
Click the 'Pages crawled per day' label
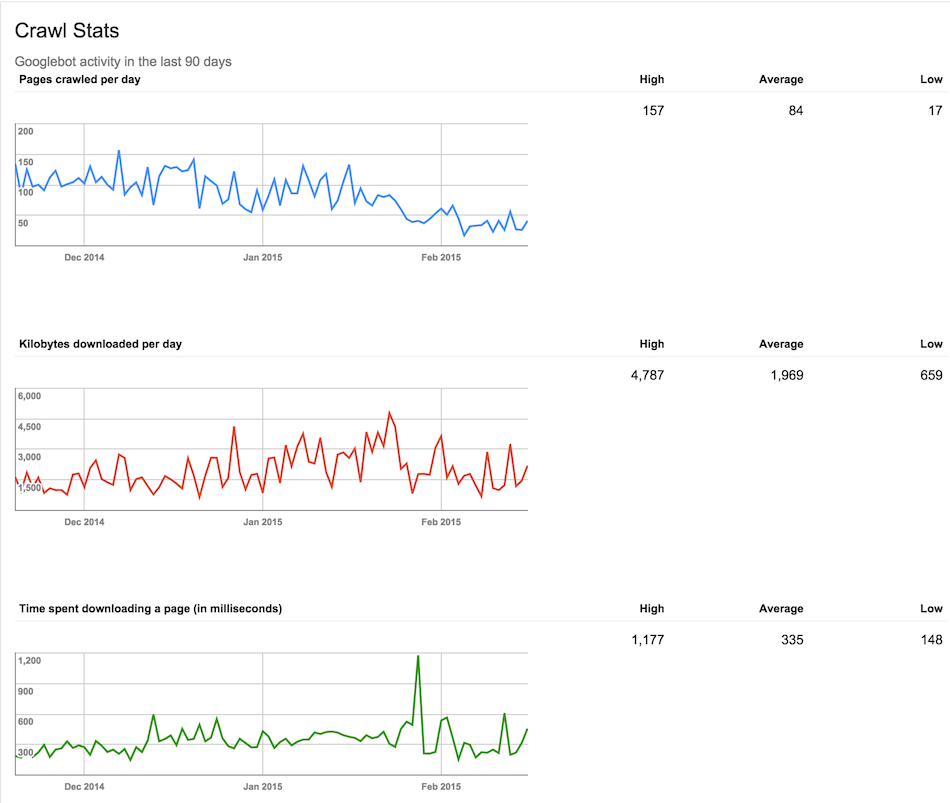pyautogui.click(x=79, y=79)
